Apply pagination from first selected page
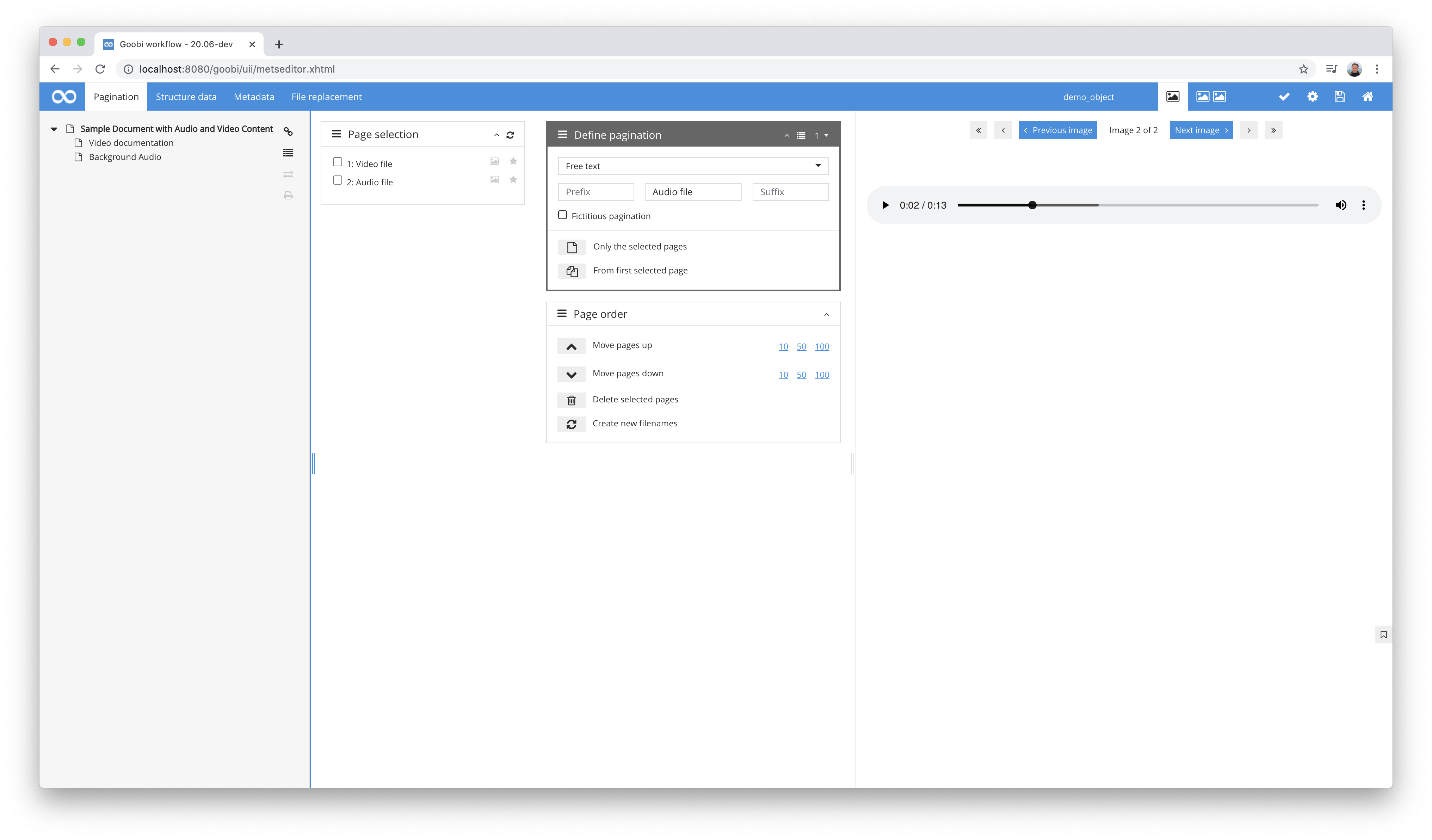 tap(572, 271)
